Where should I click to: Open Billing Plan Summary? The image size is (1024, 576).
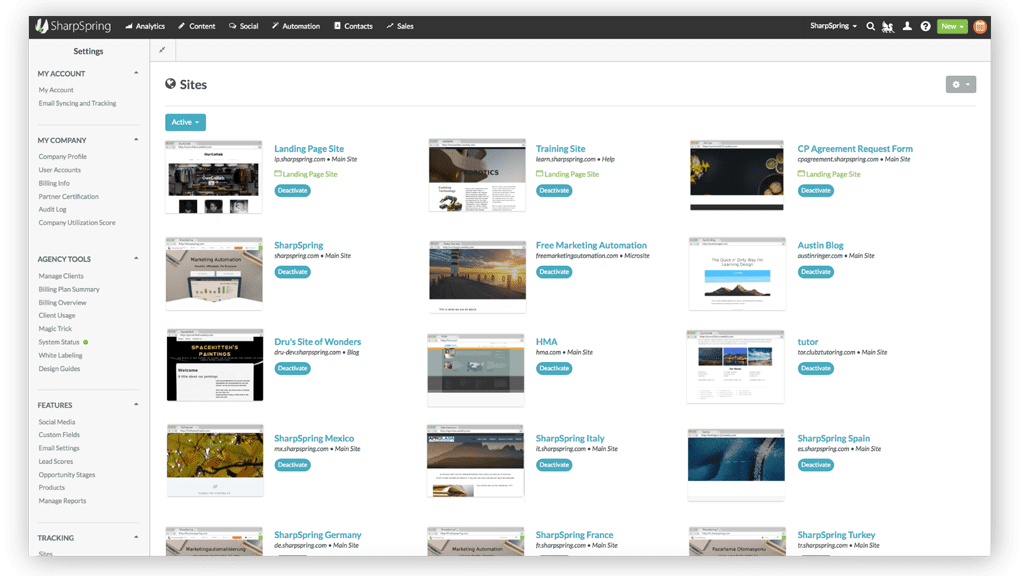(x=69, y=289)
